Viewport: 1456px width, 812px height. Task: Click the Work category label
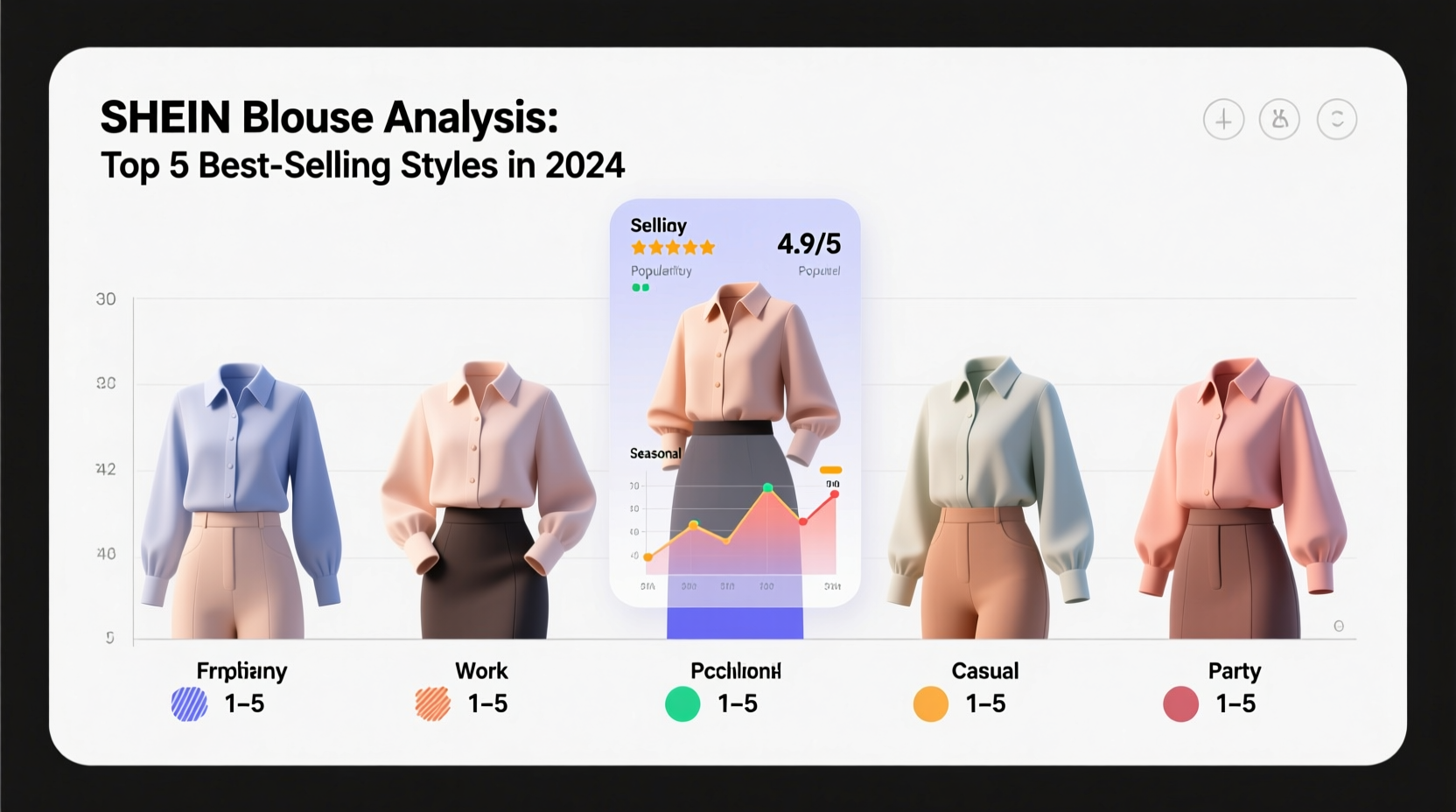point(481,671)
